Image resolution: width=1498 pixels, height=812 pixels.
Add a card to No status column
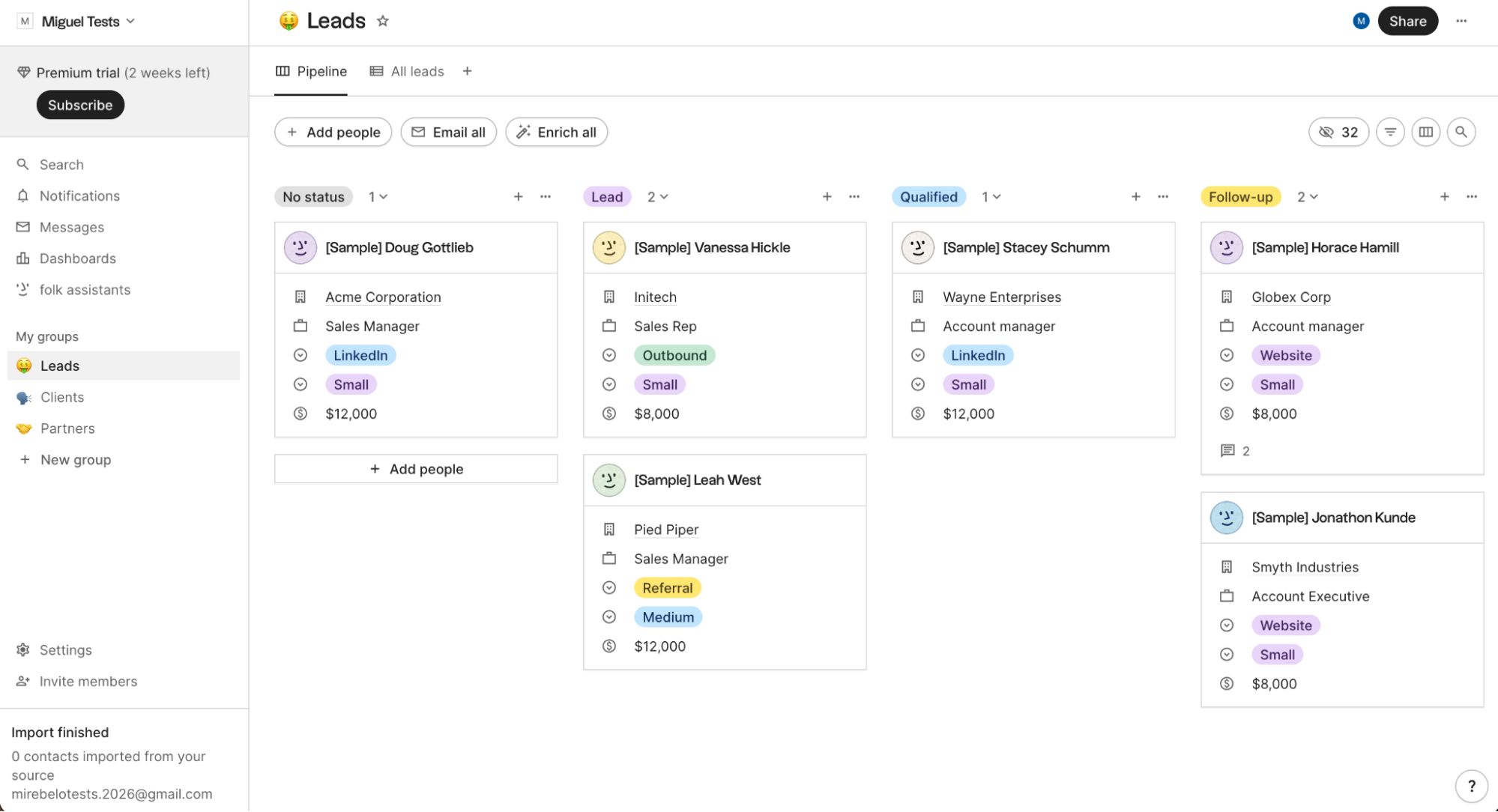tap(518, 197)
